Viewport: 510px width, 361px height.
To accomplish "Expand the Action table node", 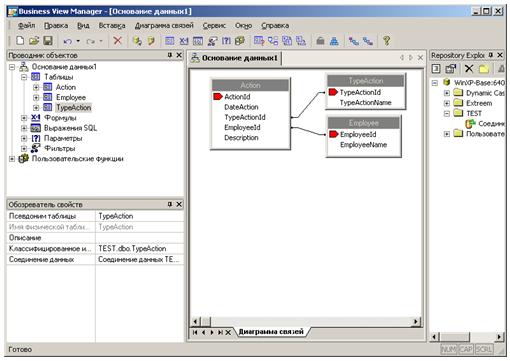I will point(36,87).
